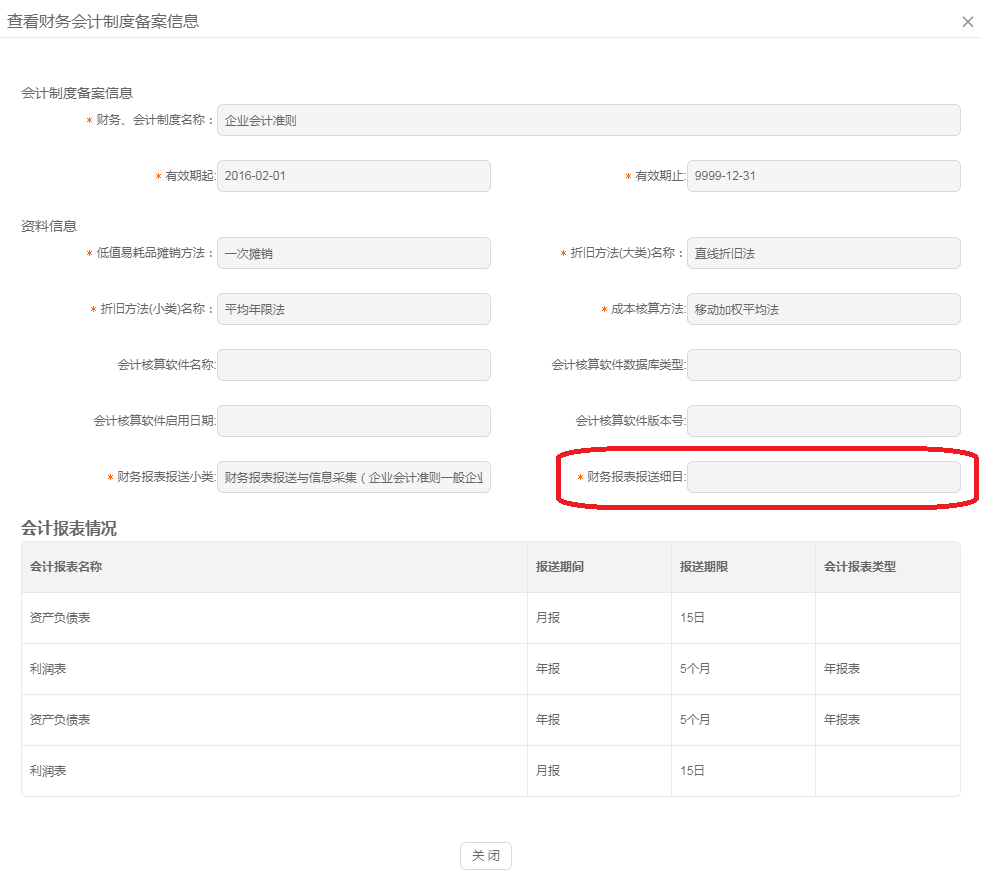Click the 会计制度备案信息 section heading

coord(77,93)
